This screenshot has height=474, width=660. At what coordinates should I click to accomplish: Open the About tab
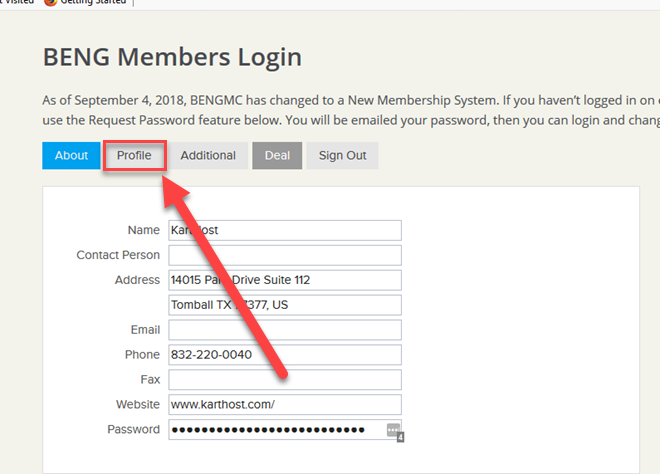pos(71,155)
